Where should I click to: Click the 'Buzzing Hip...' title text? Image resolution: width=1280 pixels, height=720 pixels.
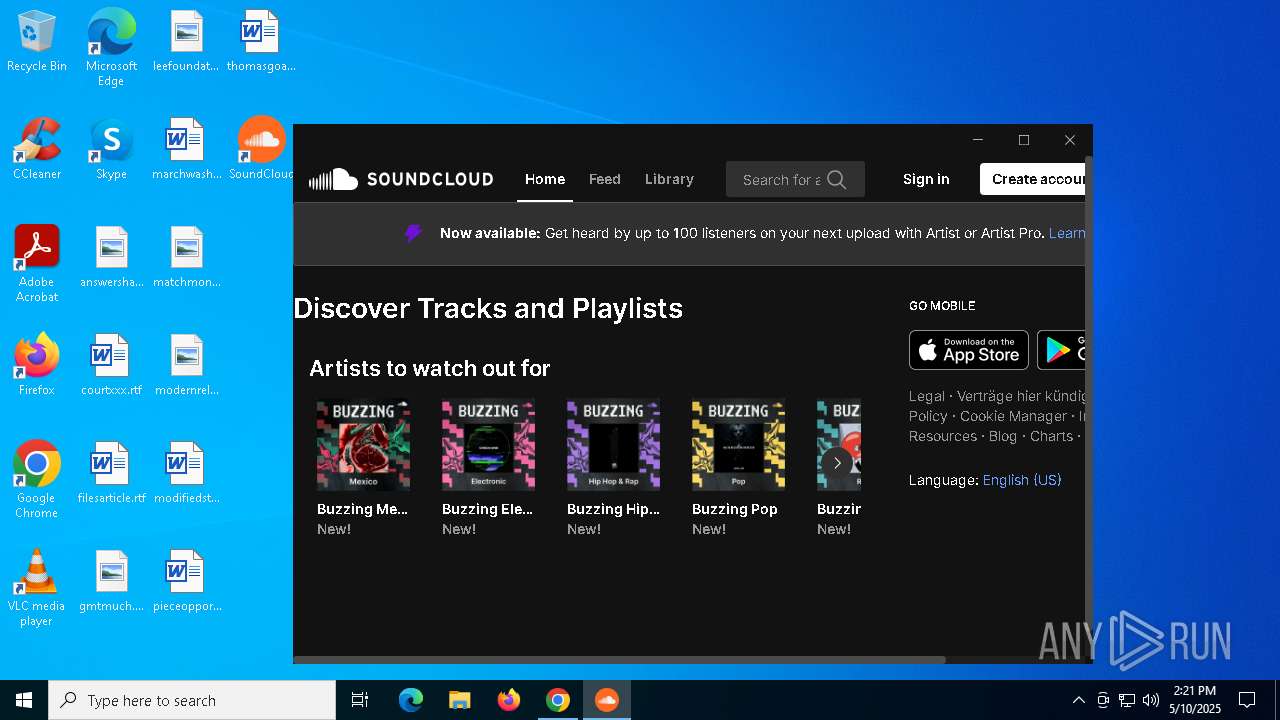click(x=613, y=509)
